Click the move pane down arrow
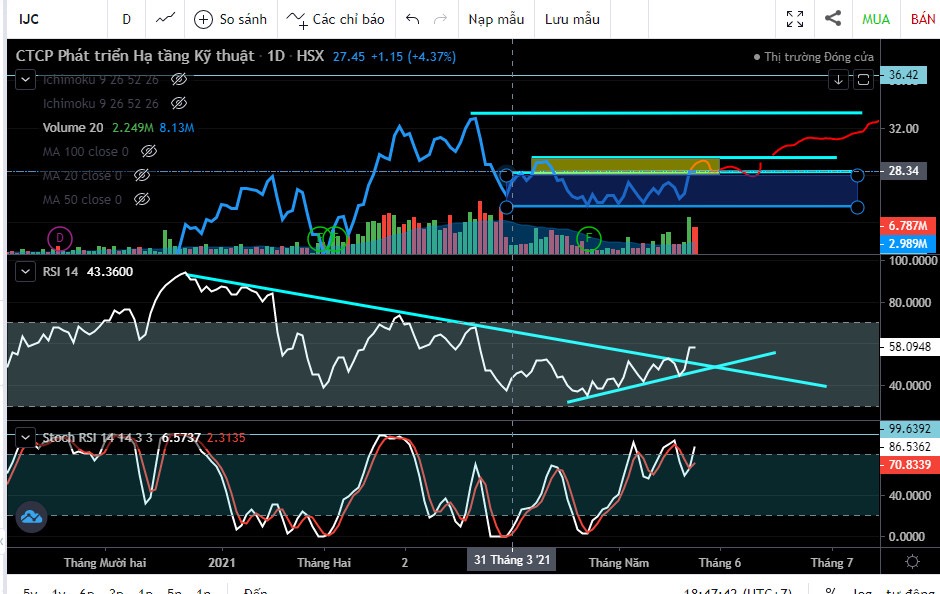This screenshot has width=940, height=594. tap(838, 79)
